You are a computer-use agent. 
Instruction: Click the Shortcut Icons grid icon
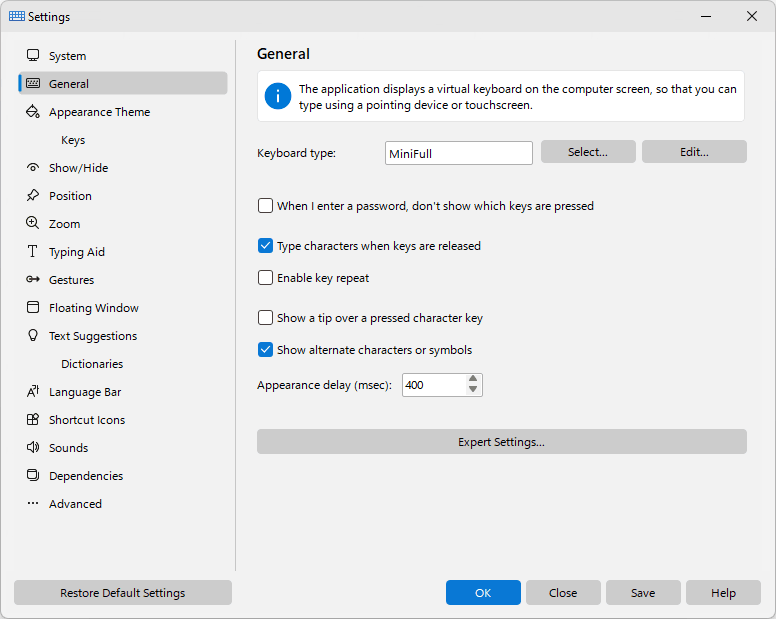coord(33,419)
